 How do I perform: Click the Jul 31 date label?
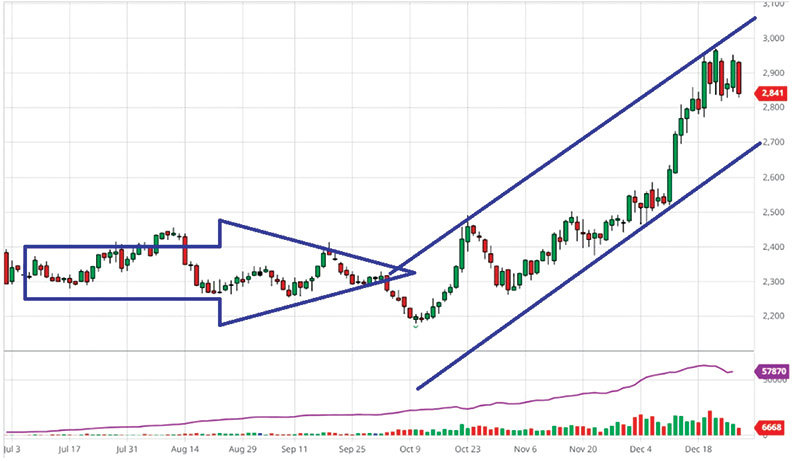tap(127, 449)
